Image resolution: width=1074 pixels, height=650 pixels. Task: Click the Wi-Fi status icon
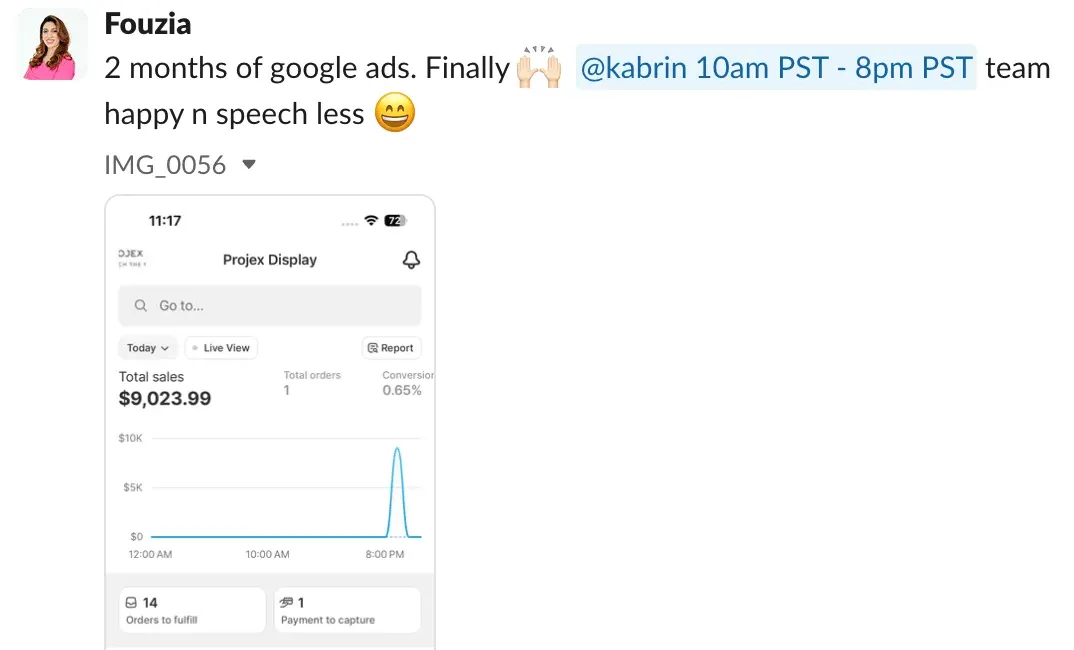[x=371, y=221]
